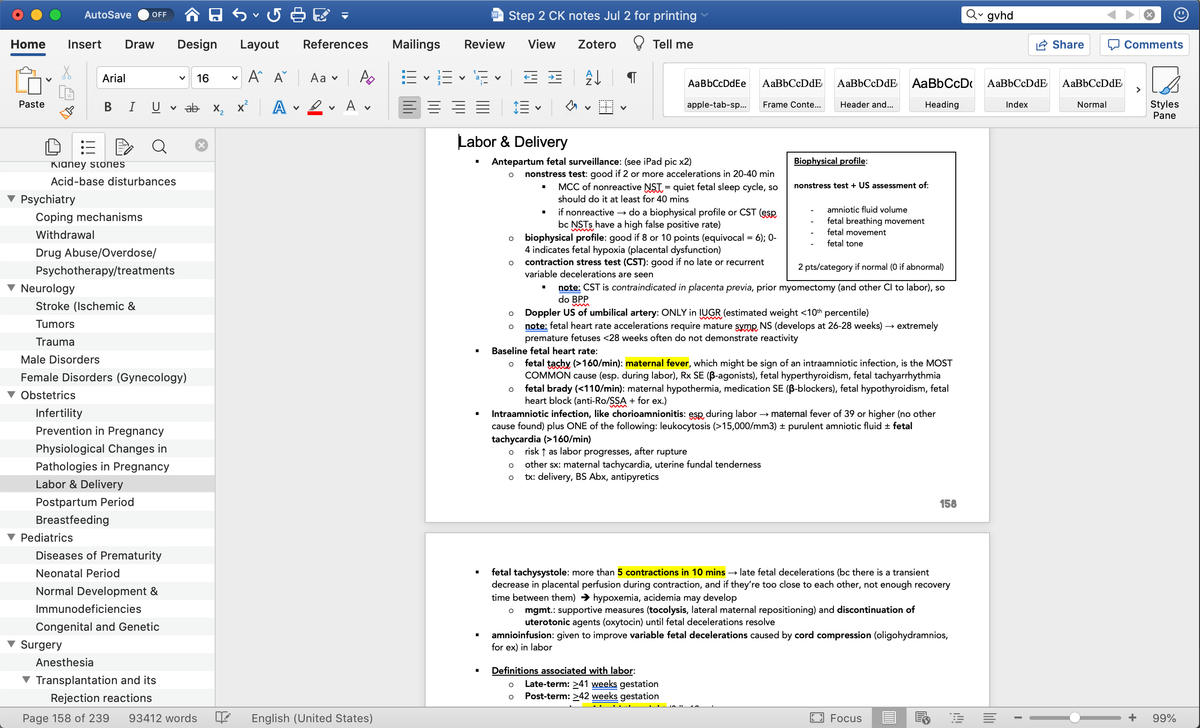
Task: Apply the Index style
Action: click(1016, 92)
